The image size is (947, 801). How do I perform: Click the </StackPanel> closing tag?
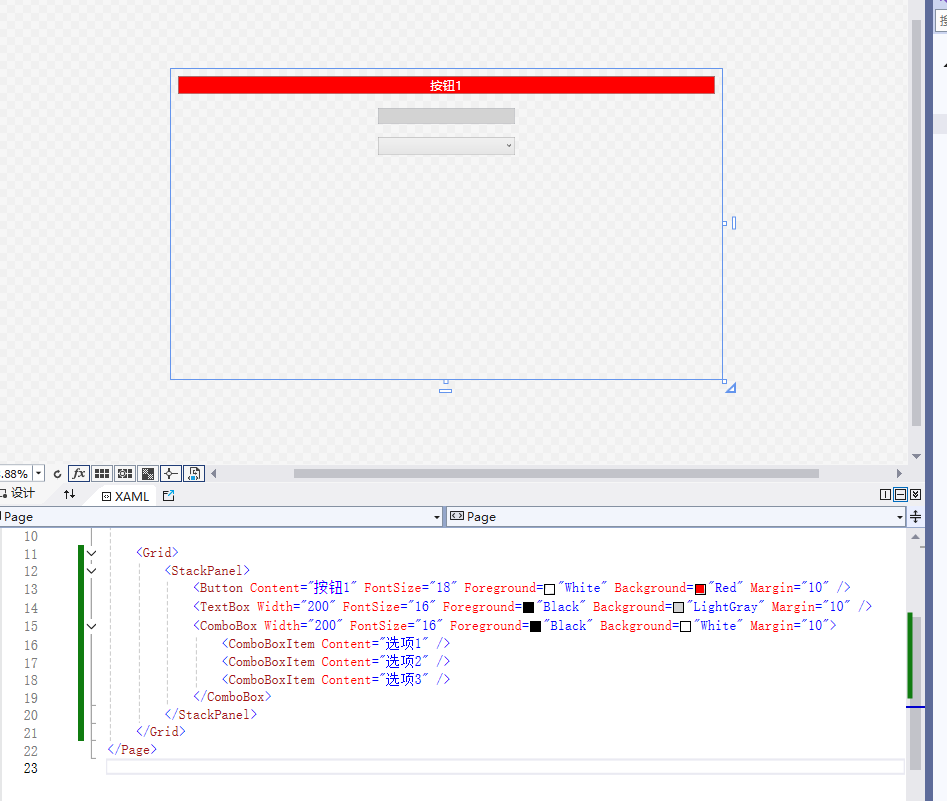click(210, 715)
